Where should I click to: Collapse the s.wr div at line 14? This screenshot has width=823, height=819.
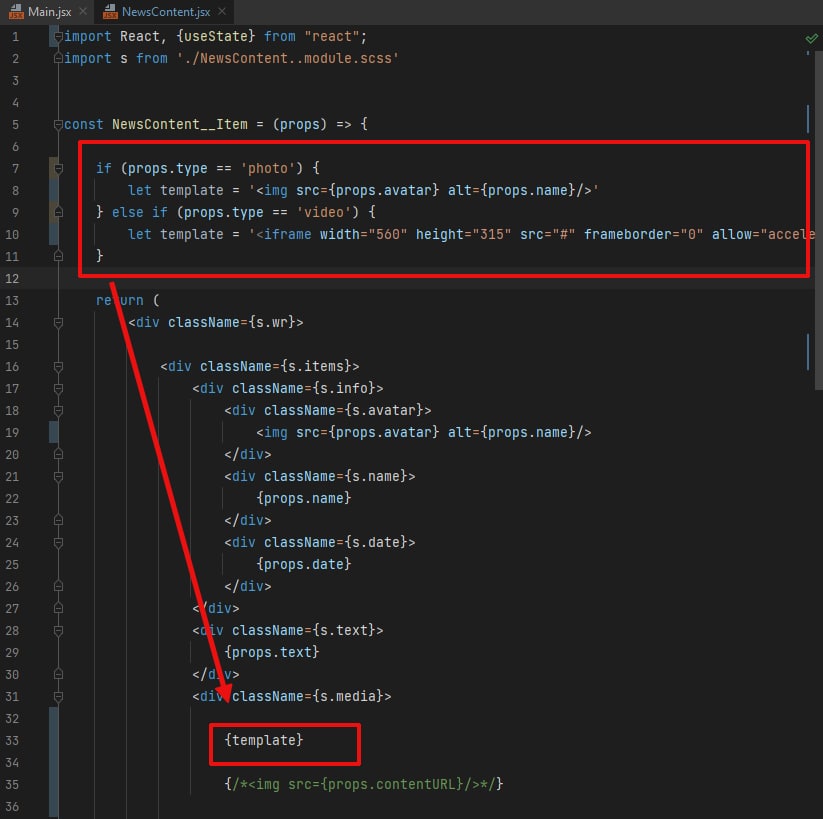(58, 322)
